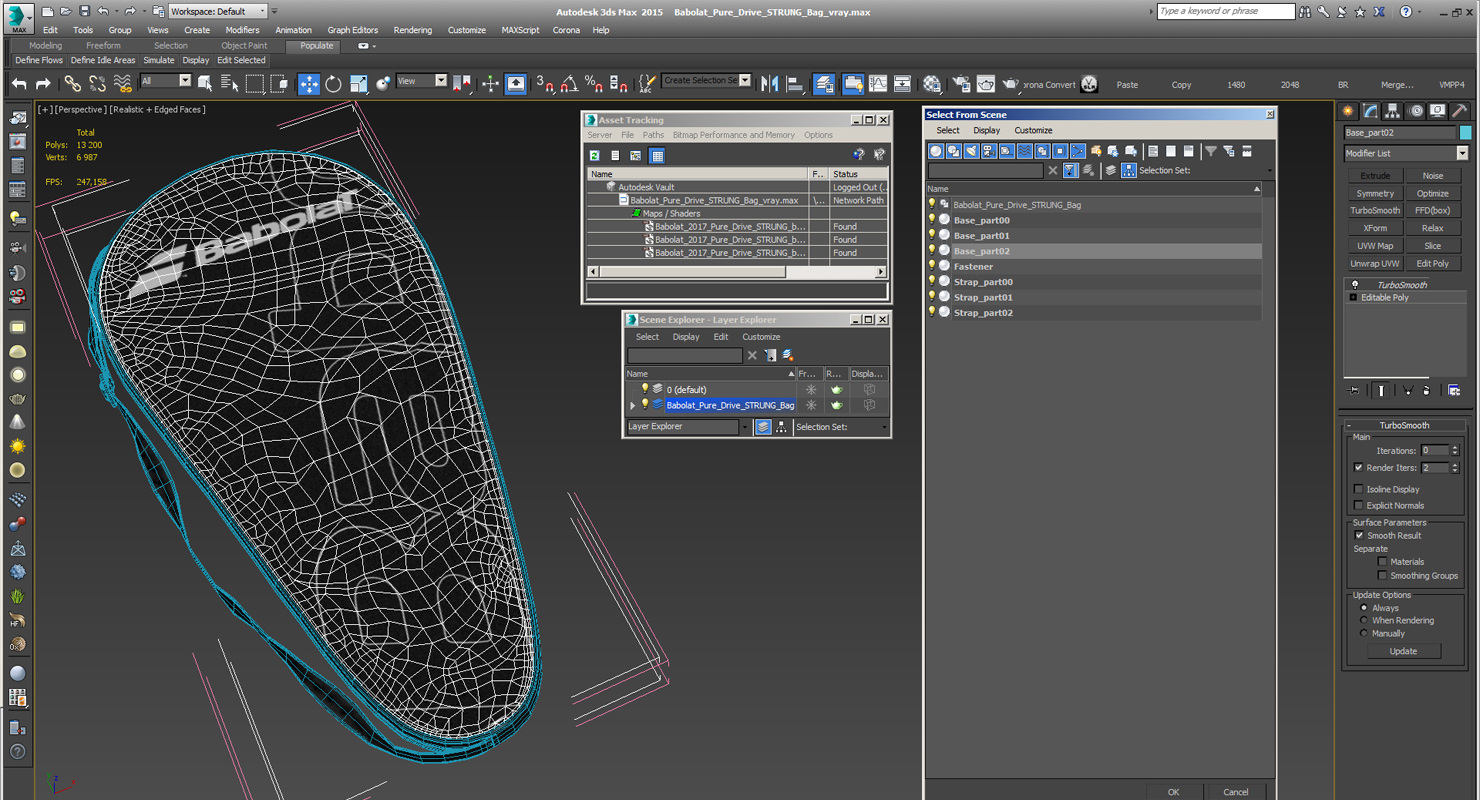The image size is (1480, 800).
Task: Click the object color swatch beside Base_part02
Action: (1465, 133)
